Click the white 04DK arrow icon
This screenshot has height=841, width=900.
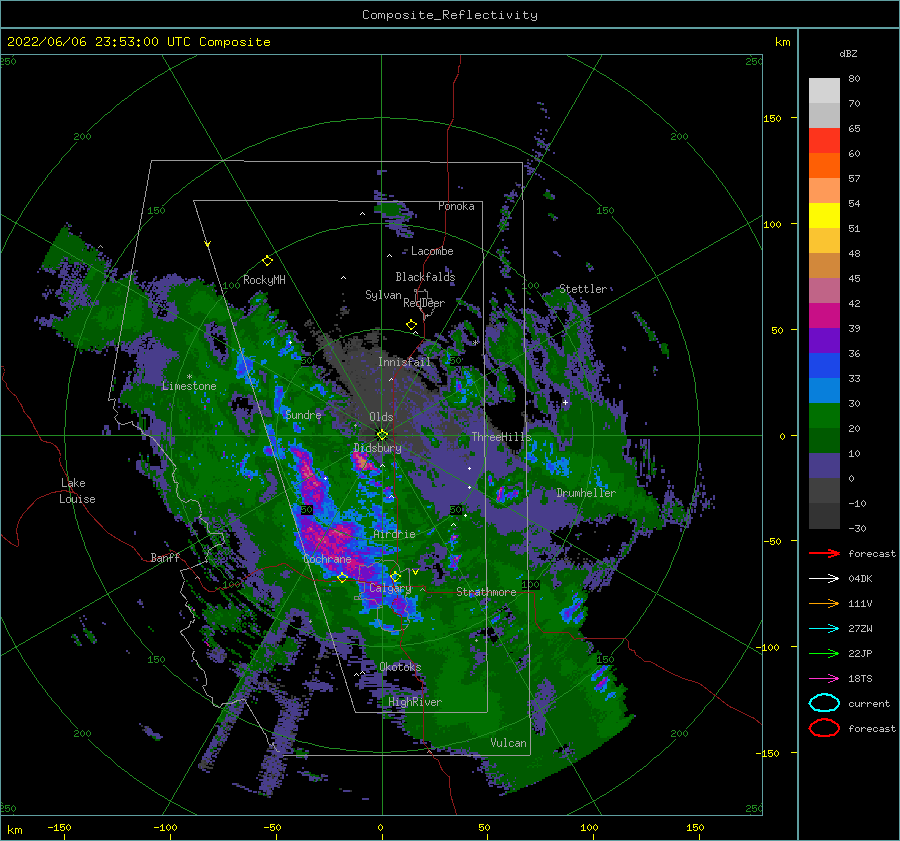pyautogui.click(x=824, y=579)
